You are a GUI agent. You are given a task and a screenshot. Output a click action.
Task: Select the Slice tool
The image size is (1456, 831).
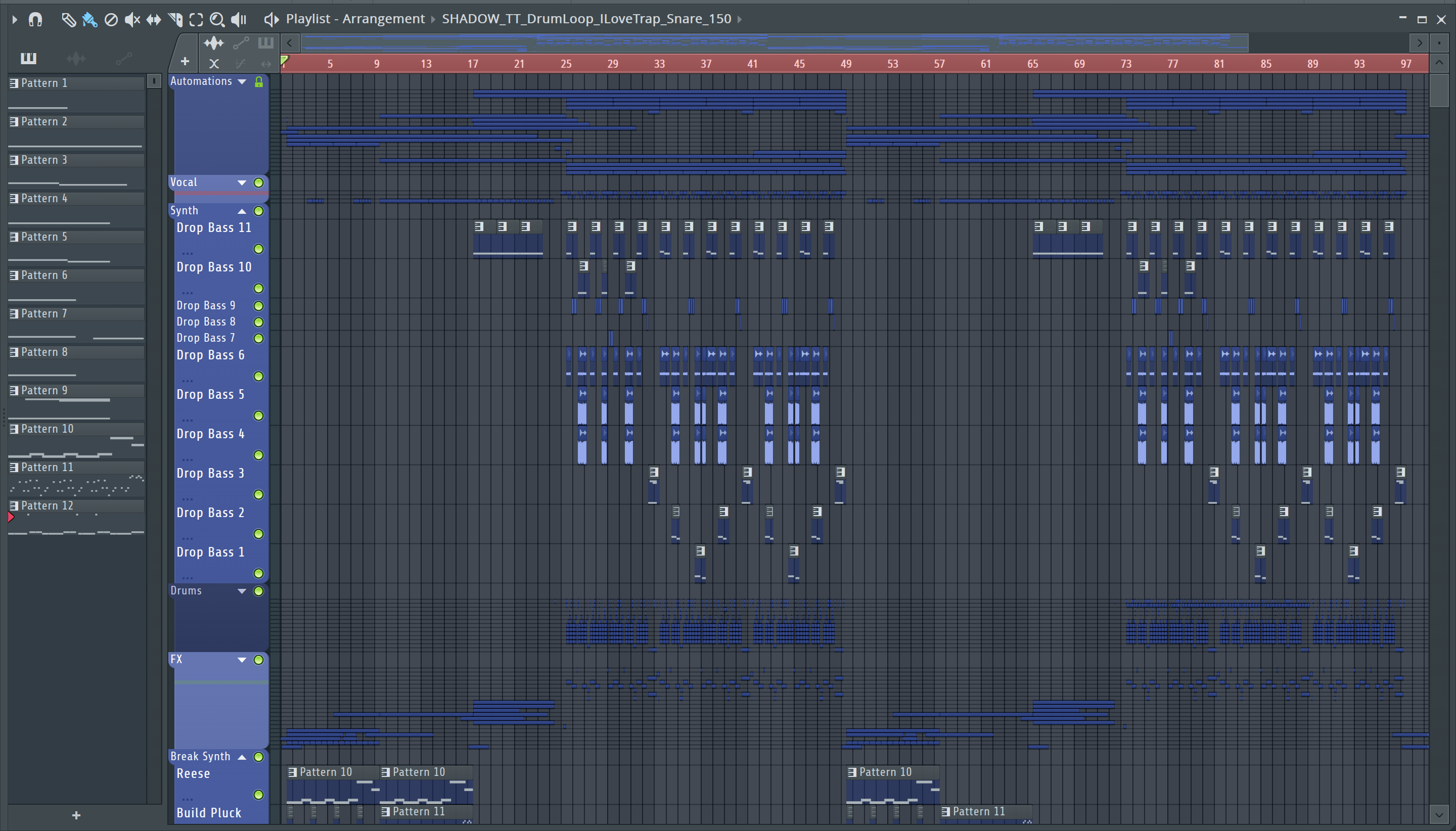[175, 19]
